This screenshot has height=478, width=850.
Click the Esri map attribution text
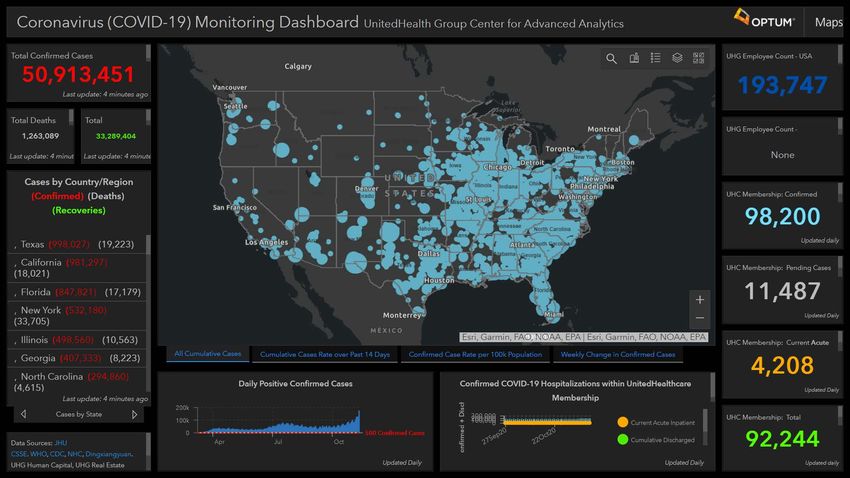[584, 337]
